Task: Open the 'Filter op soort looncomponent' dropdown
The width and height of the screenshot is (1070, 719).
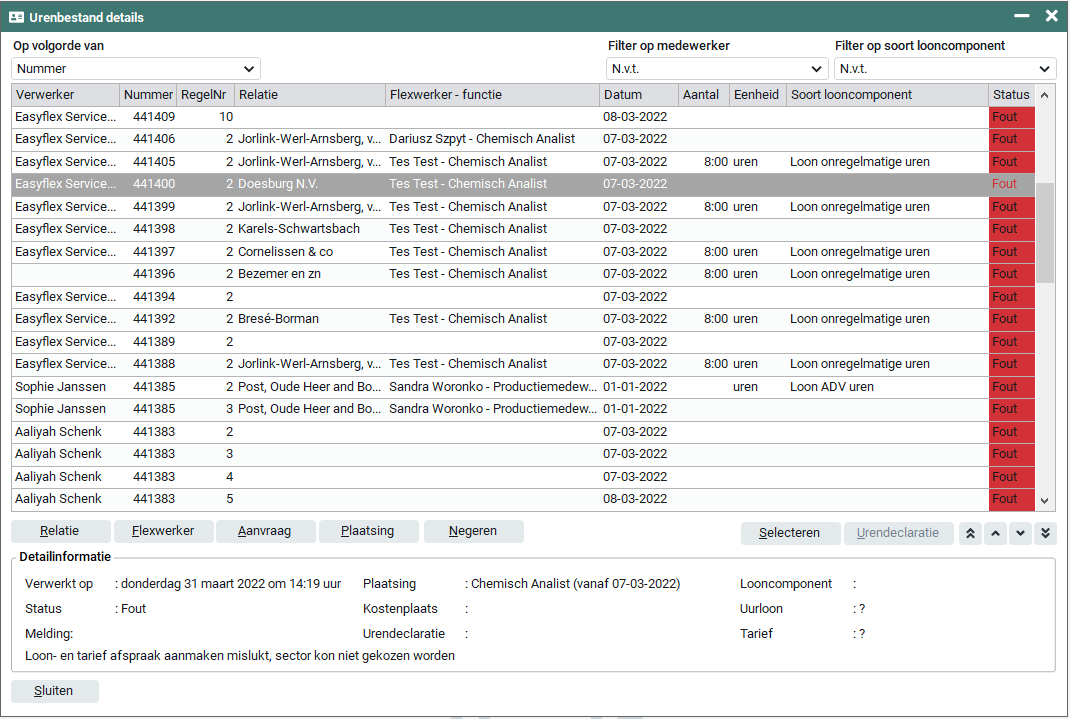Action: pos(945,69)
